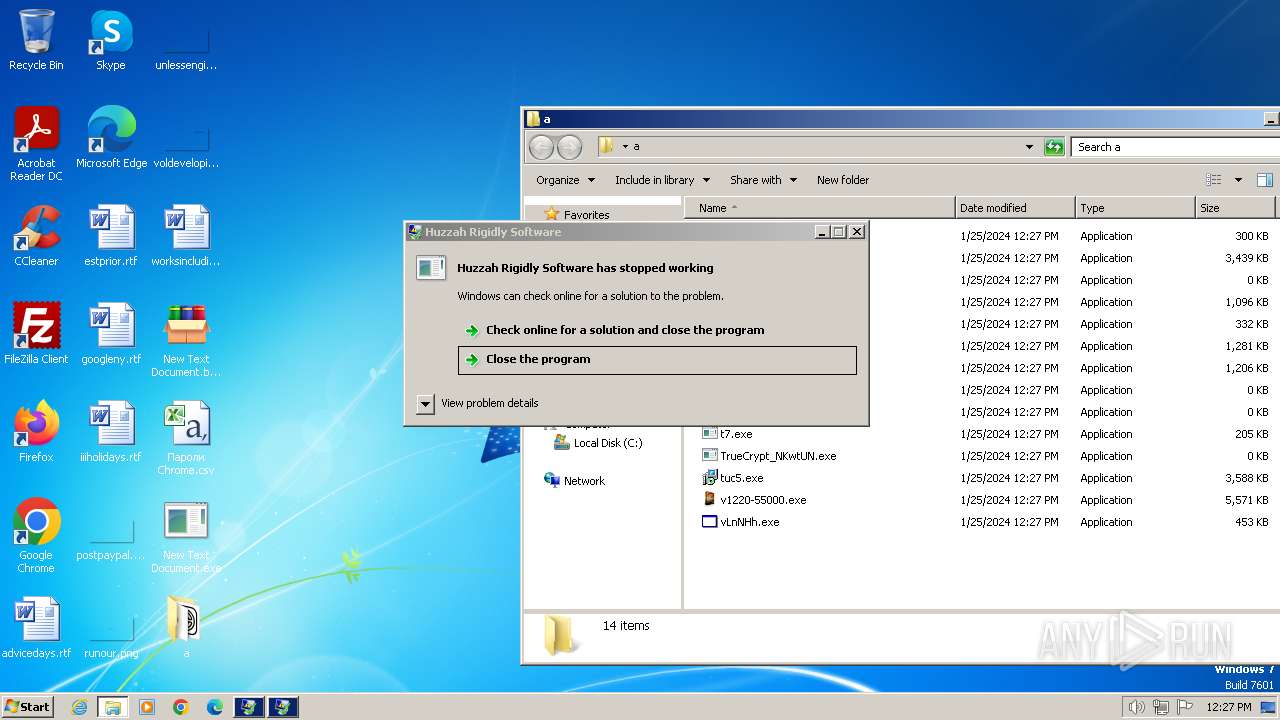
Task: Select Network in the navigation pane
Action: pos(584,481)
